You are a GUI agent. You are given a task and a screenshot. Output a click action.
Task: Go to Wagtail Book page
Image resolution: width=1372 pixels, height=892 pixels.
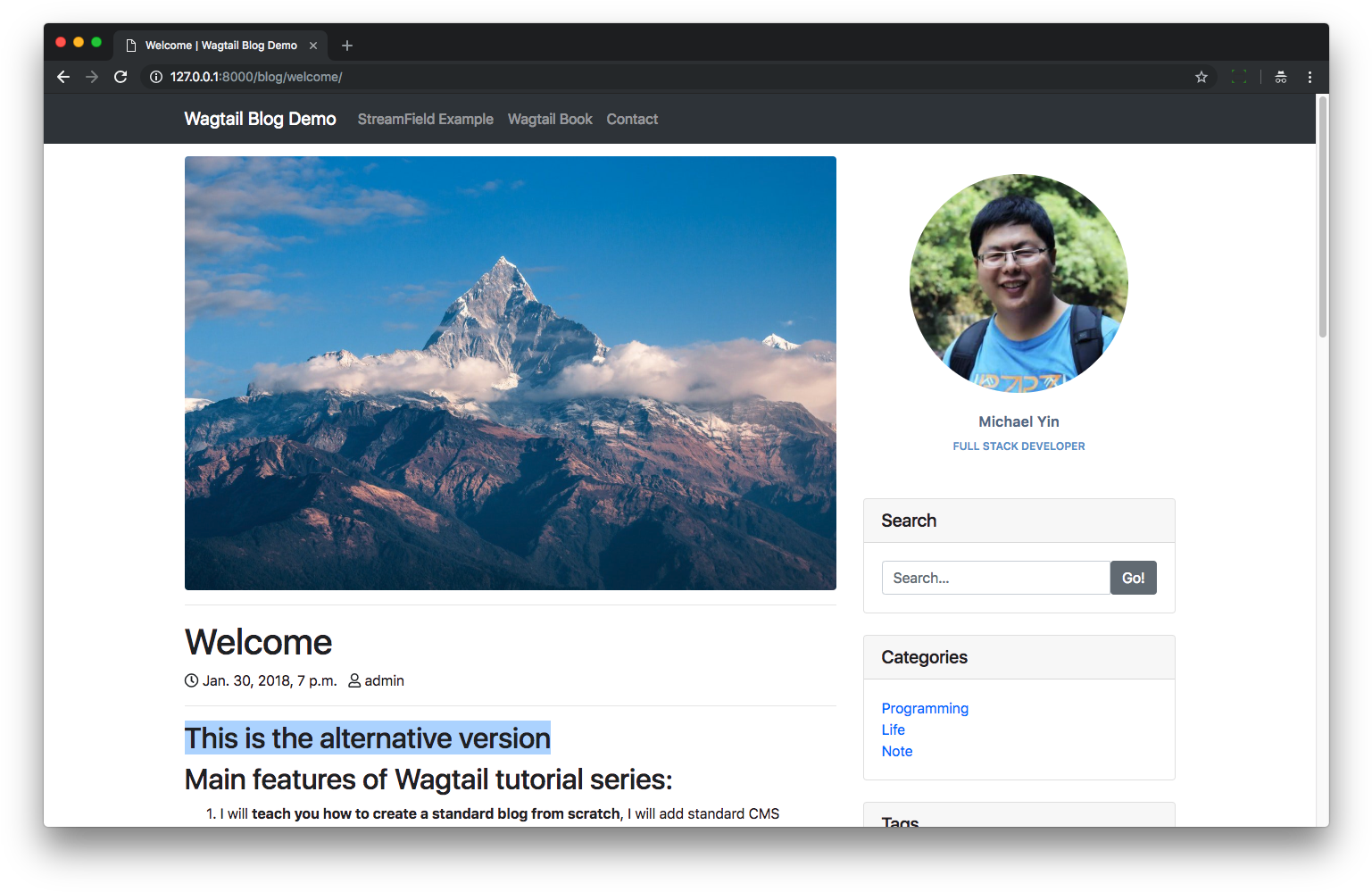click(550, 119)
